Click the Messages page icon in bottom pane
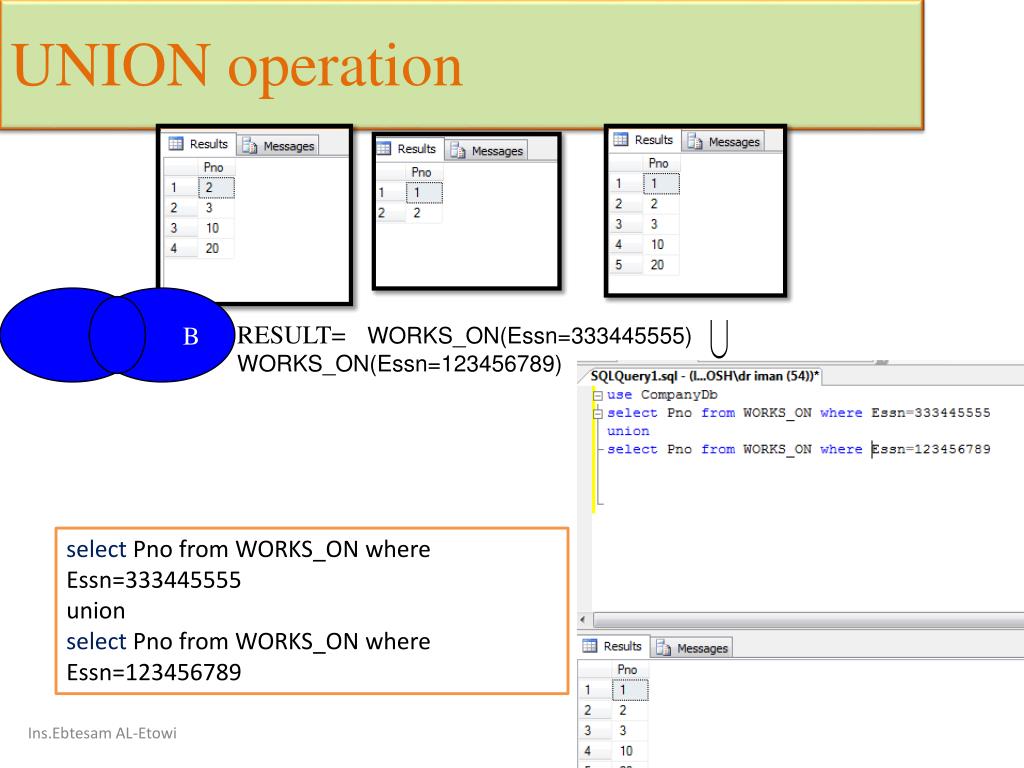The image size is (1024, 768). click(664, 648)
